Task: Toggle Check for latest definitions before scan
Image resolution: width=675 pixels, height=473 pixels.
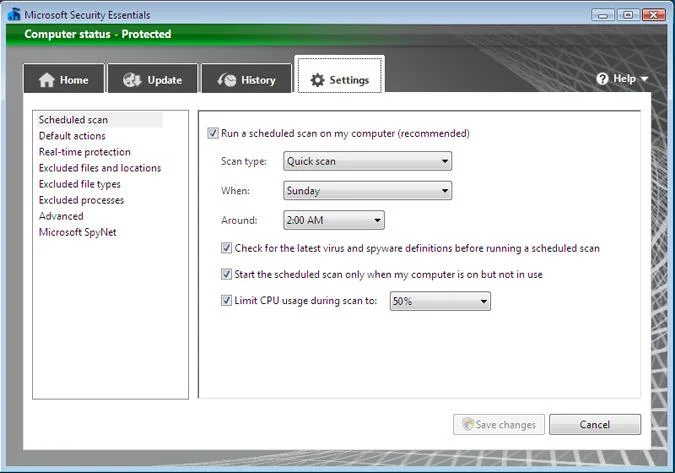Action: pos(226,248)
